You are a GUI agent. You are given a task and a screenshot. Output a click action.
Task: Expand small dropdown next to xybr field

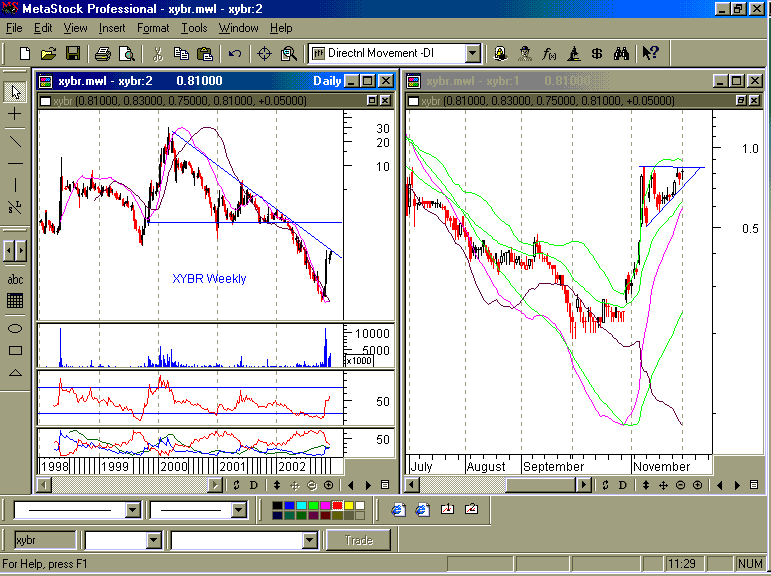(x=153, y=541)
